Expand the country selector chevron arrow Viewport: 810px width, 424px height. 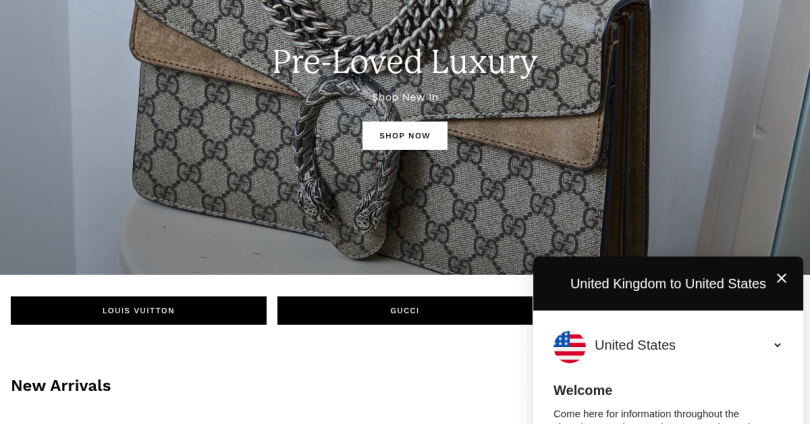click(x=777, y=345)
